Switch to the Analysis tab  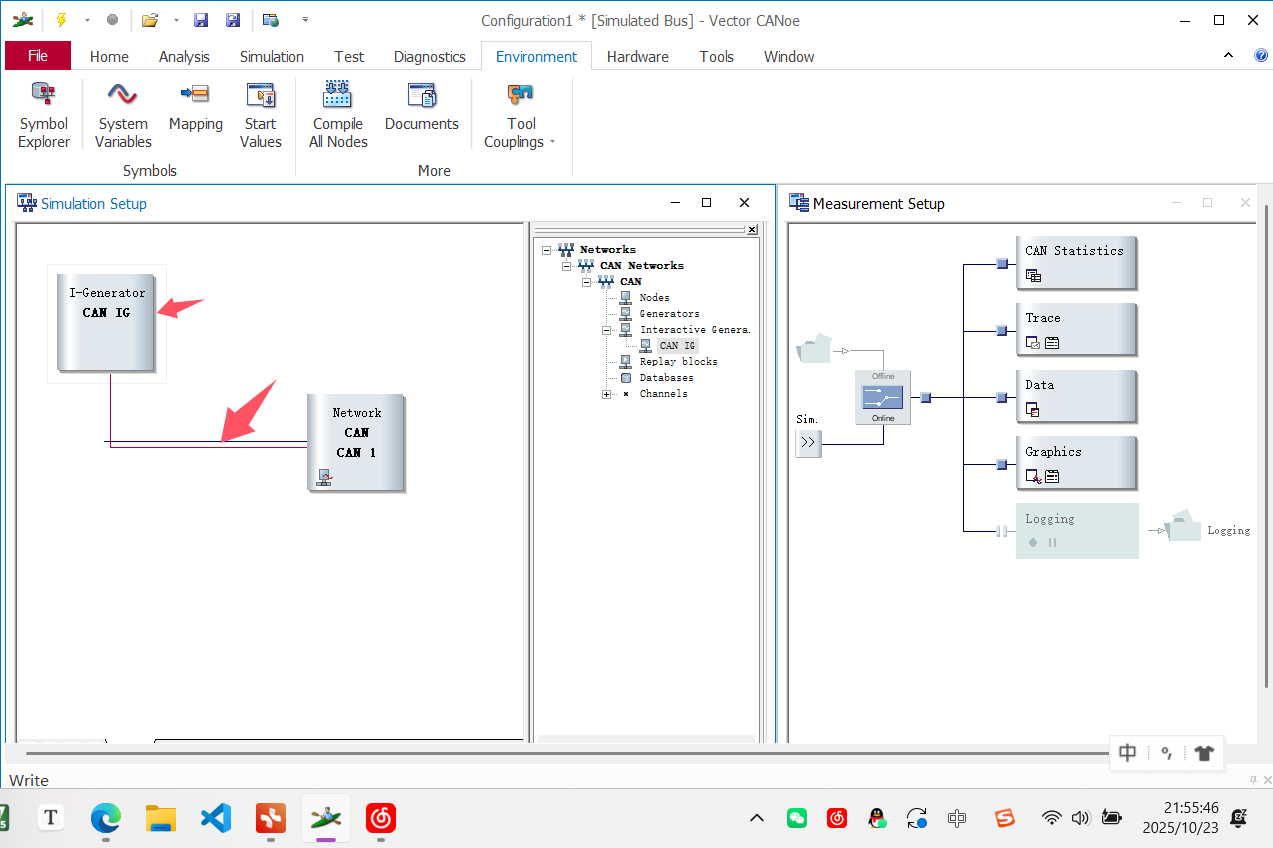184,57
